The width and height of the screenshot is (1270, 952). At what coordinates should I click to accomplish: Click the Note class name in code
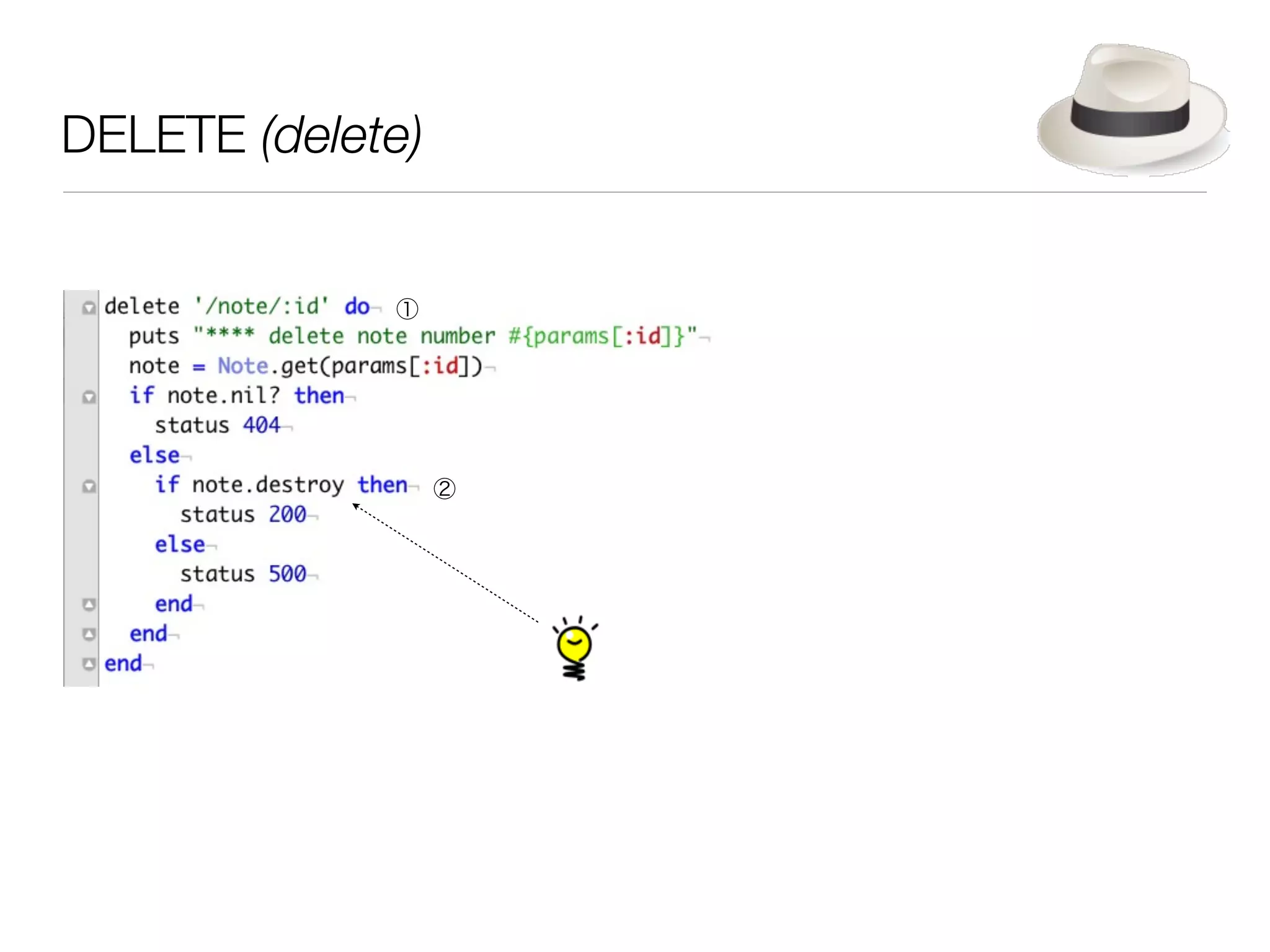click(x=242, y=366)
